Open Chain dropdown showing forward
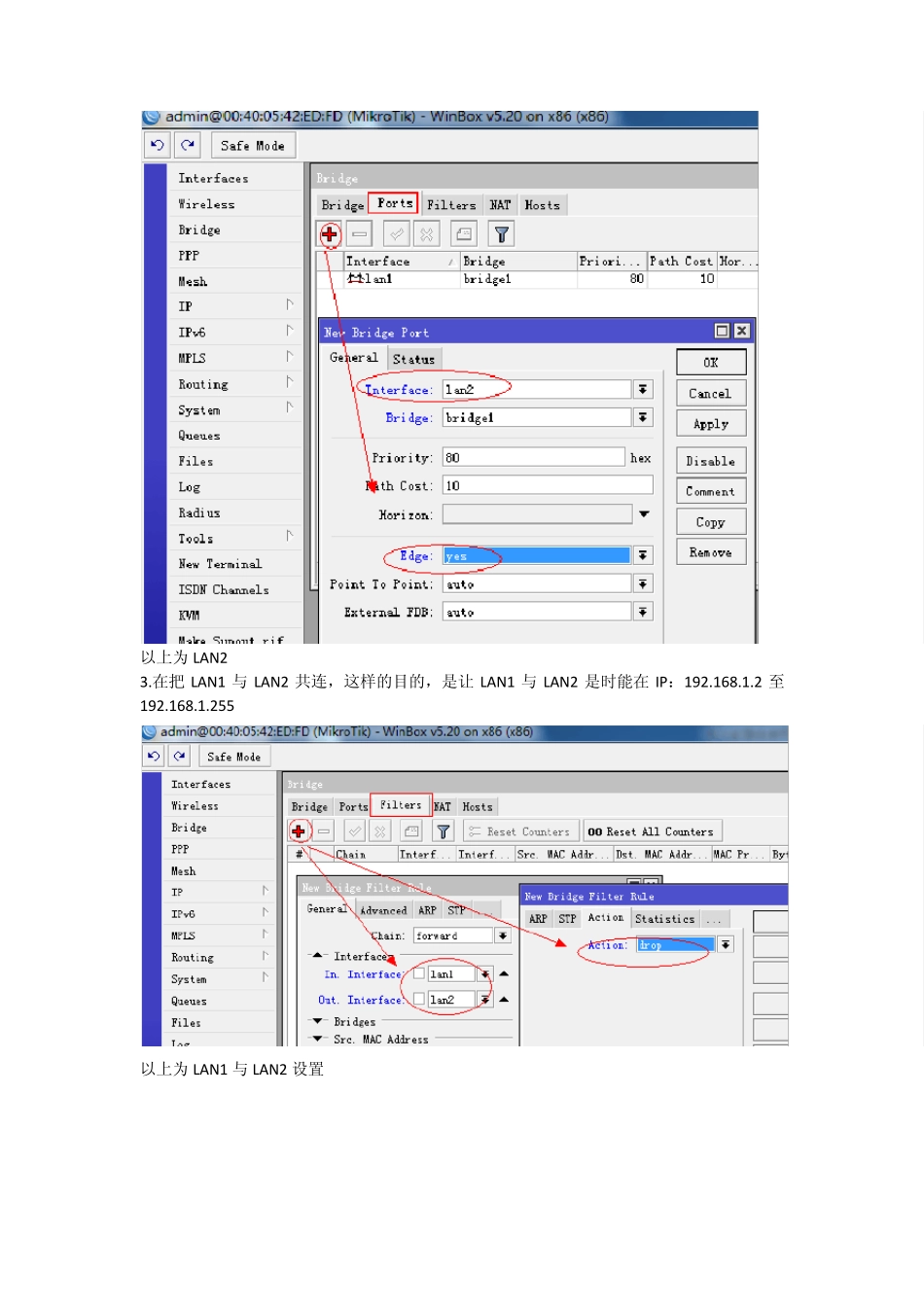924x1307 pixels. (x=503, y=936)
